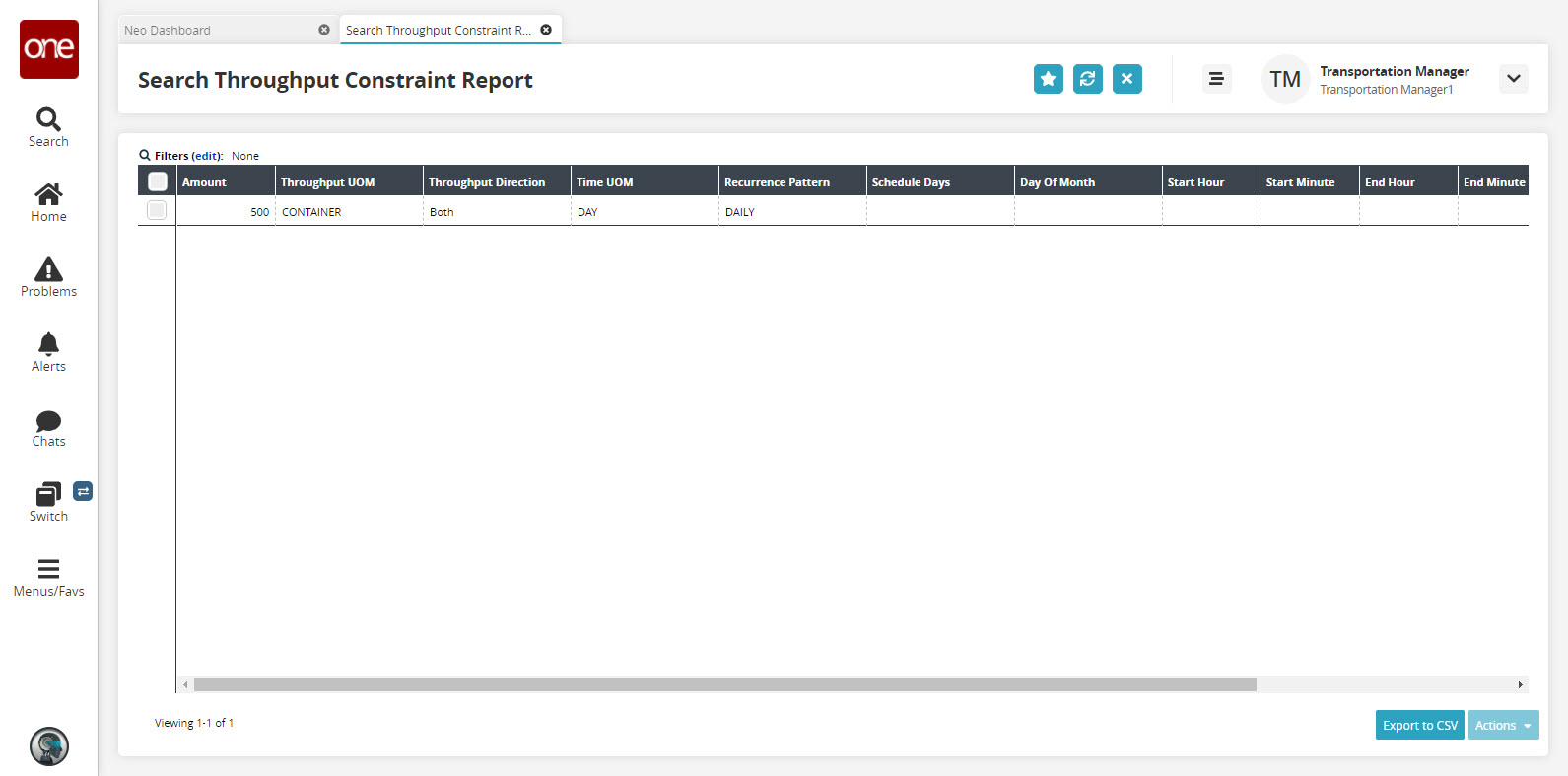
Task: Sort by the Throughput Direction column
Action: 497,181
